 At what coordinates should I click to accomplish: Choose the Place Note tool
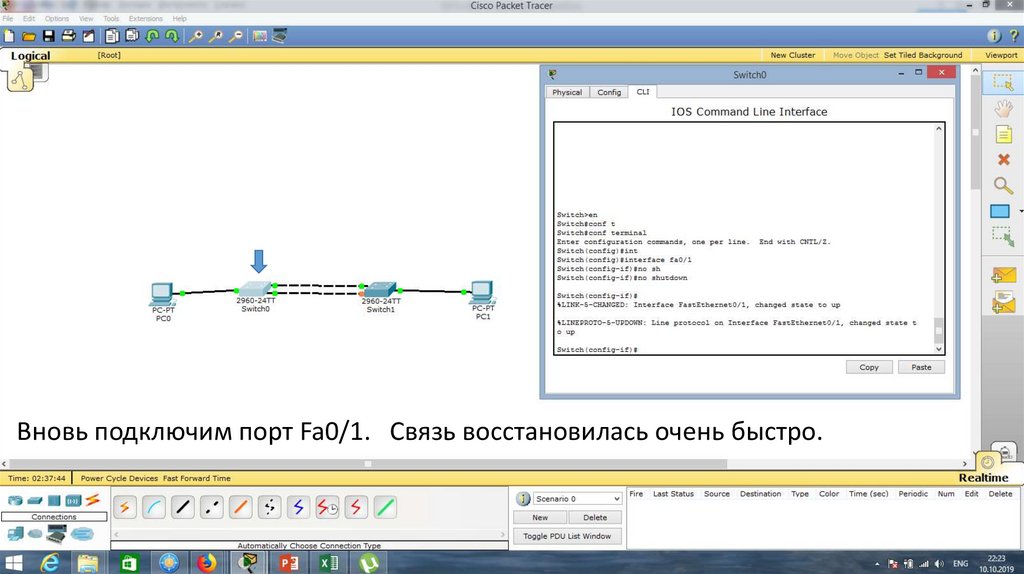click(x=1003, y=135)
